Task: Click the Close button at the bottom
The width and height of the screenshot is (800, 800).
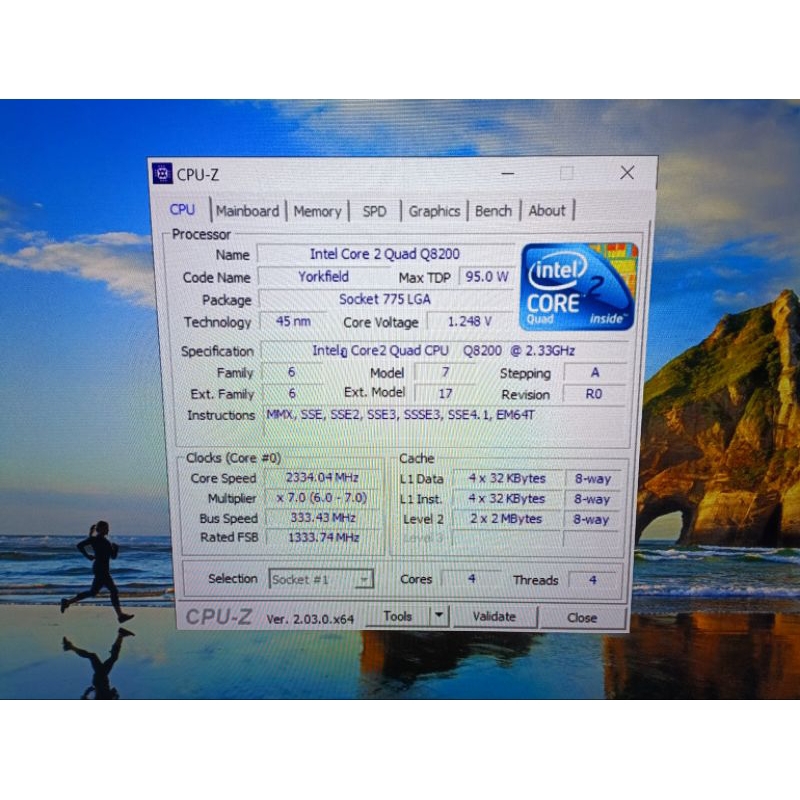Action: pos(582,617)
